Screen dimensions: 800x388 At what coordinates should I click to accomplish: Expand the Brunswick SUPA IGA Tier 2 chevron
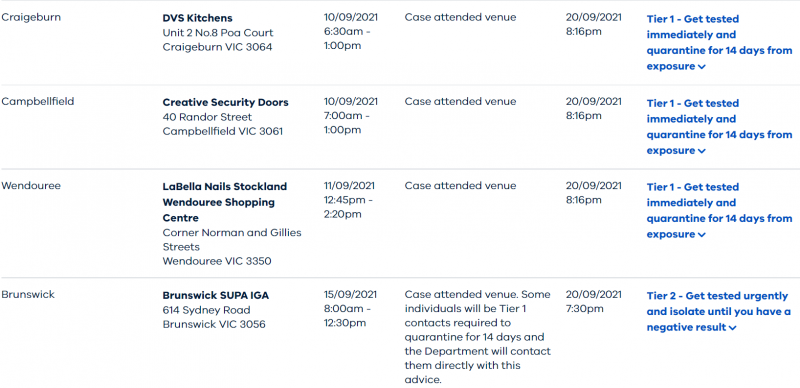pos(733,328)
